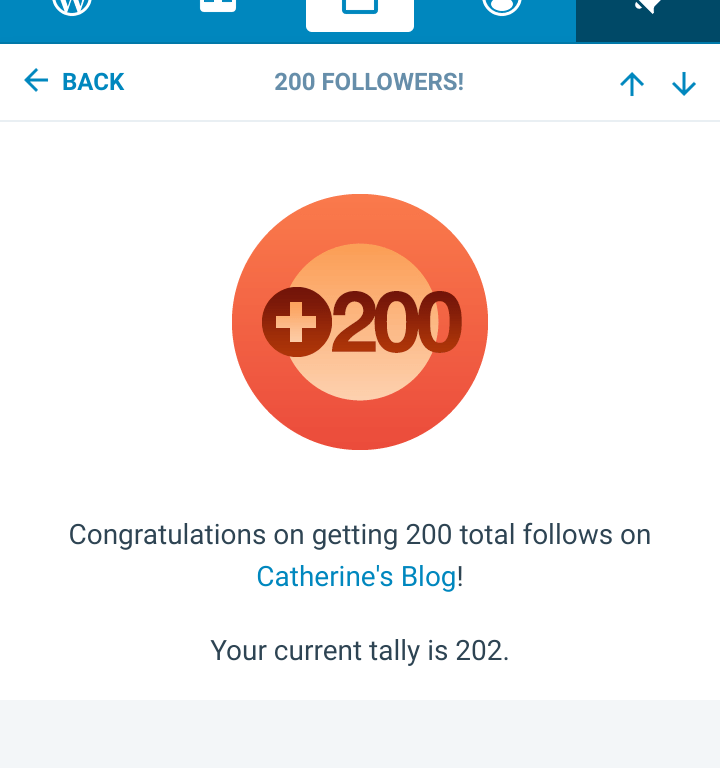The image size is (720, 768).
Task: Tap the white center tab button
Action: click(360, 12)
